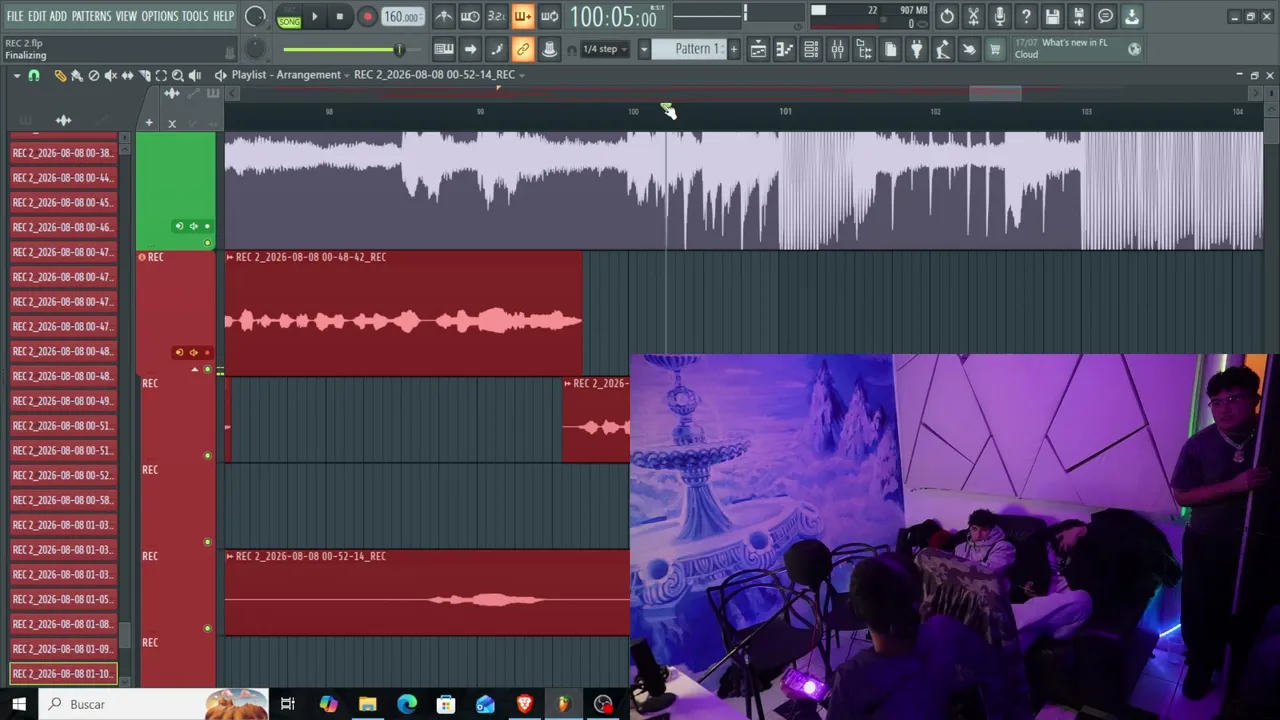1280x720 pixels.
Task: Click the tempo field showing 160
Action: coord(401,17)
